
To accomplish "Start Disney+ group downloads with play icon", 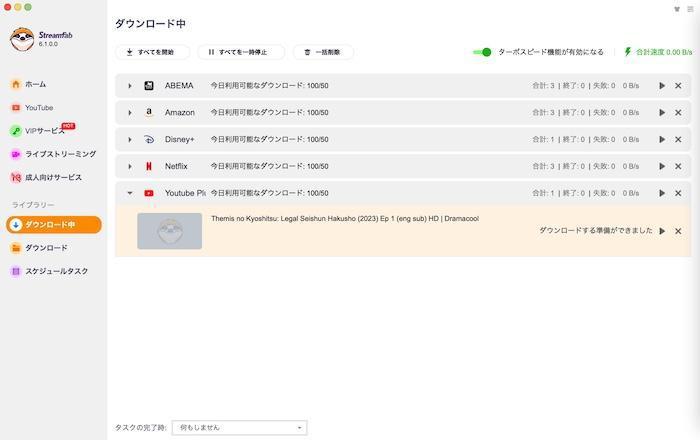I will [x=662, y=139].
